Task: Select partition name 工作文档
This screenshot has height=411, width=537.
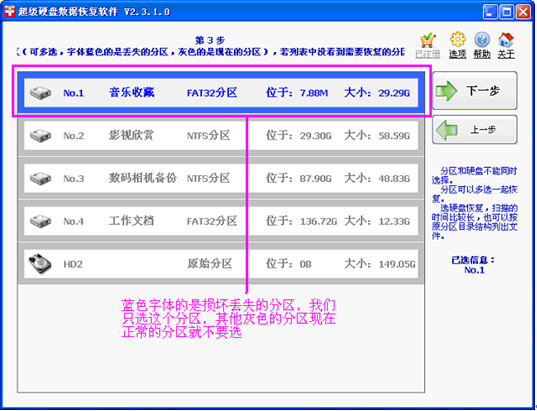Action: tap(132, 221)
